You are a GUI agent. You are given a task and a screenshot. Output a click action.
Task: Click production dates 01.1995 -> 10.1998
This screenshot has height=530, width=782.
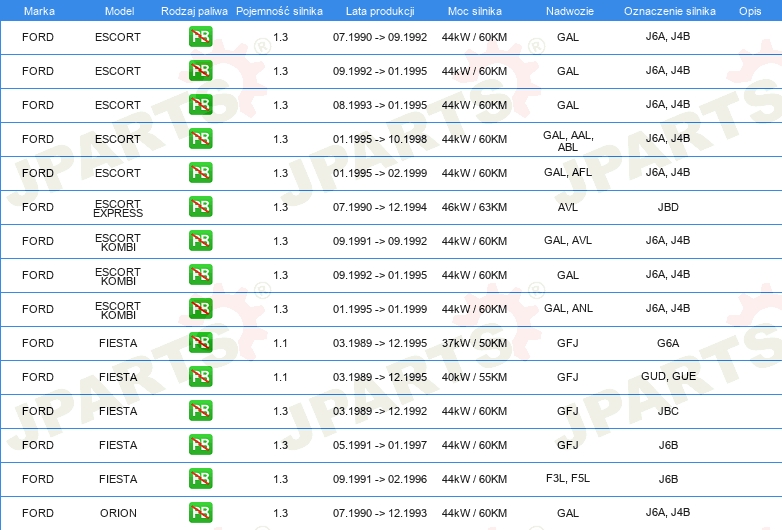(380, 139)
